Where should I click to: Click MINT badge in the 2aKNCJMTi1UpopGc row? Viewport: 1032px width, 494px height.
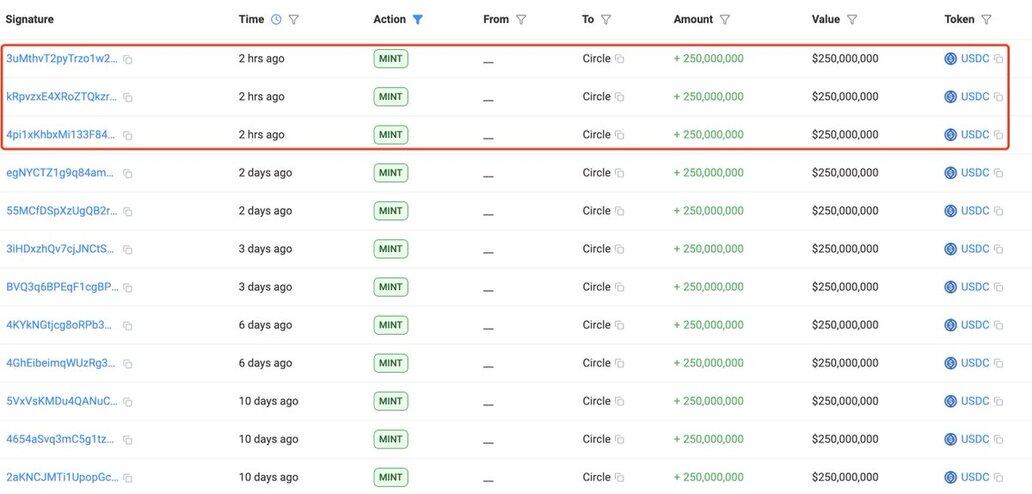tap(390, 477)
